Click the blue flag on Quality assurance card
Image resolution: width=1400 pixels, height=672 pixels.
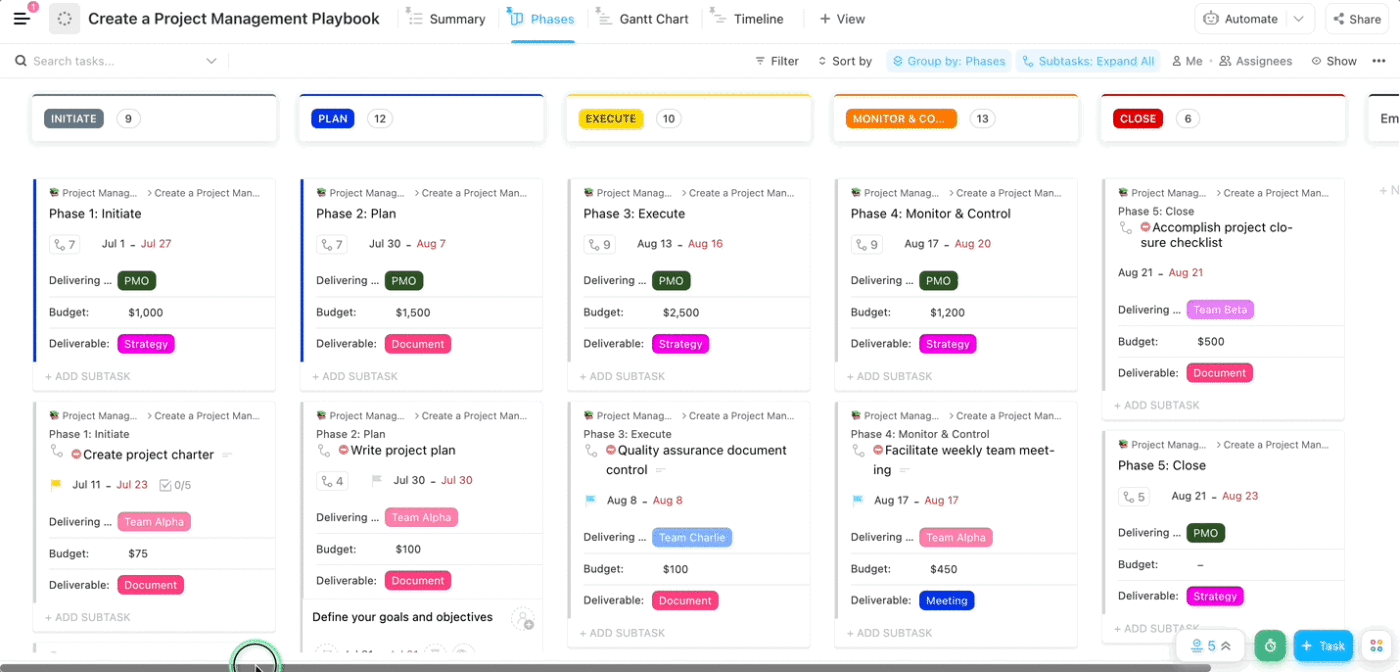(x=590, y=501)
